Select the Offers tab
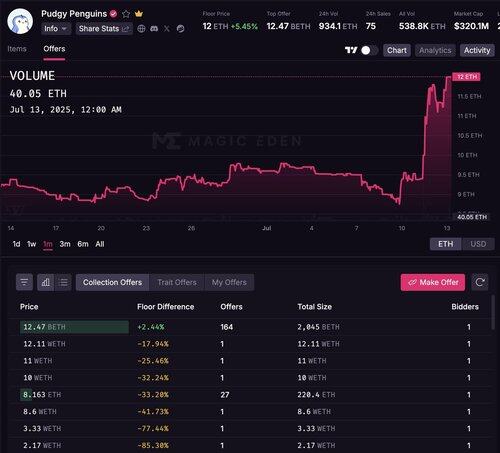The image size is (500, 453). [54, 49]
